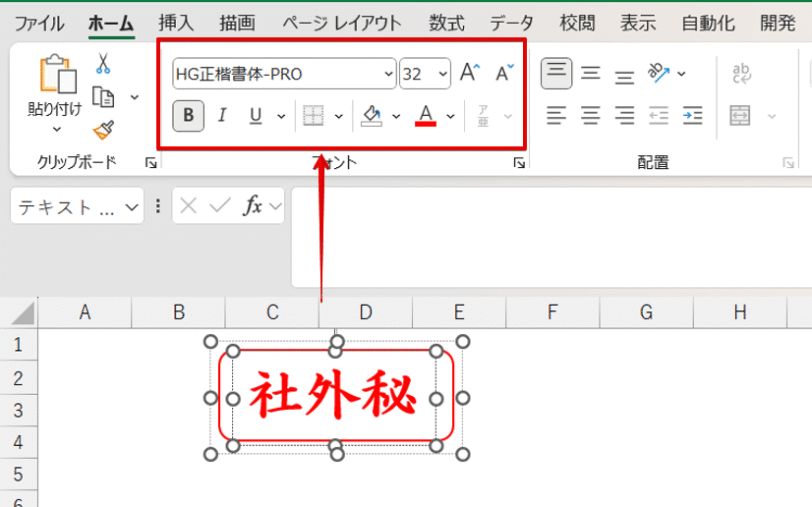Viewport: 812px width, 507px height.
Task: Apply borders using the borders icon
Action: pyautogui.click(x=313, y=115)
